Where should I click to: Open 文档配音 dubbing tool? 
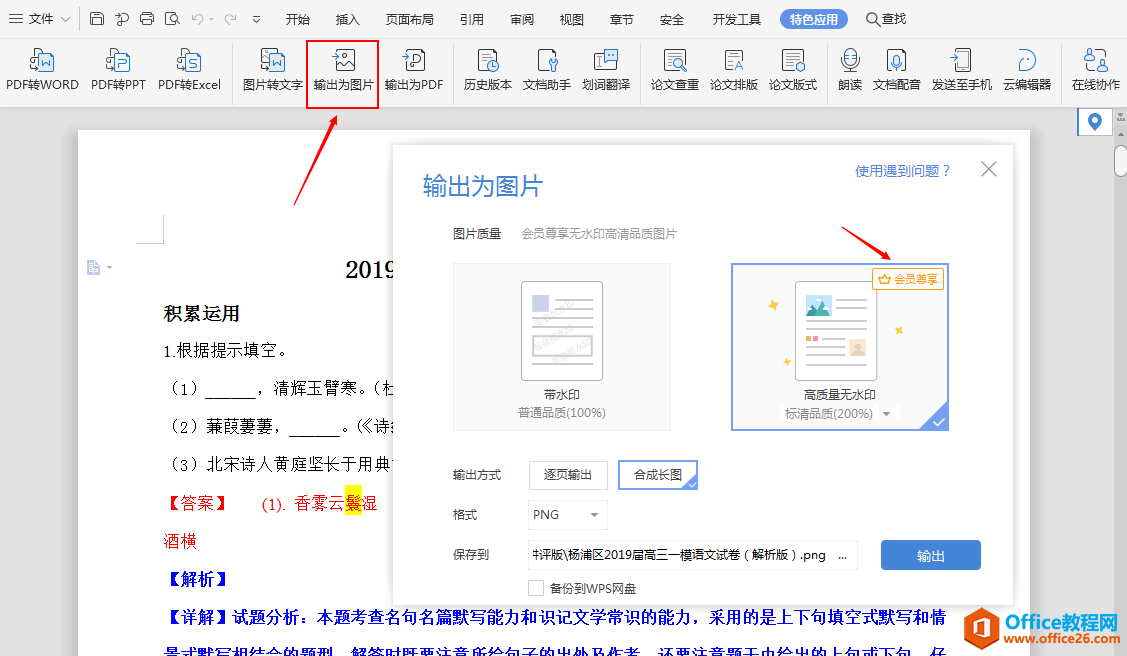click(x=896, y=70)
